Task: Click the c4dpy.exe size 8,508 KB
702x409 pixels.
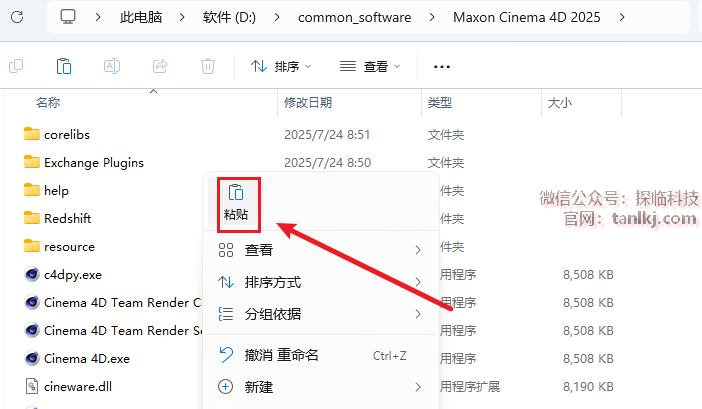Action: point(588,275)
